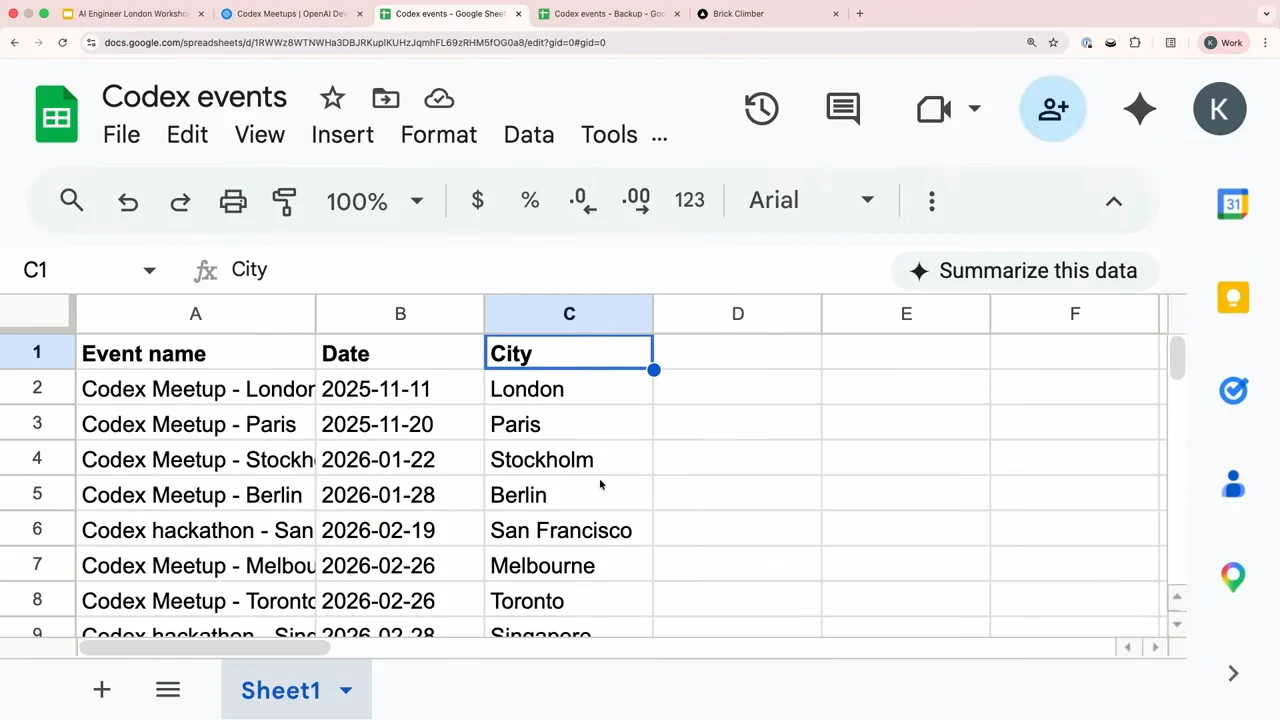The width and height of the screenshot is (1280, 720).
Task: Open the comments icon
Action: [x=843, y=109]
